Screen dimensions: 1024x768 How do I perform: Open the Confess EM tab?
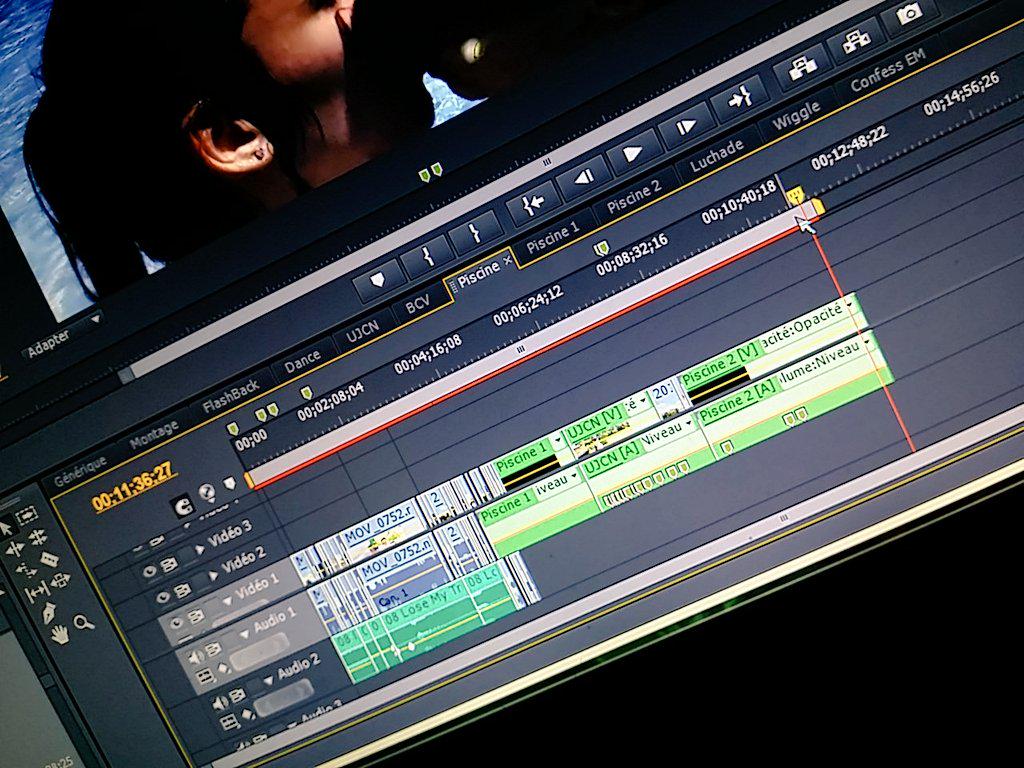[887, 72]
